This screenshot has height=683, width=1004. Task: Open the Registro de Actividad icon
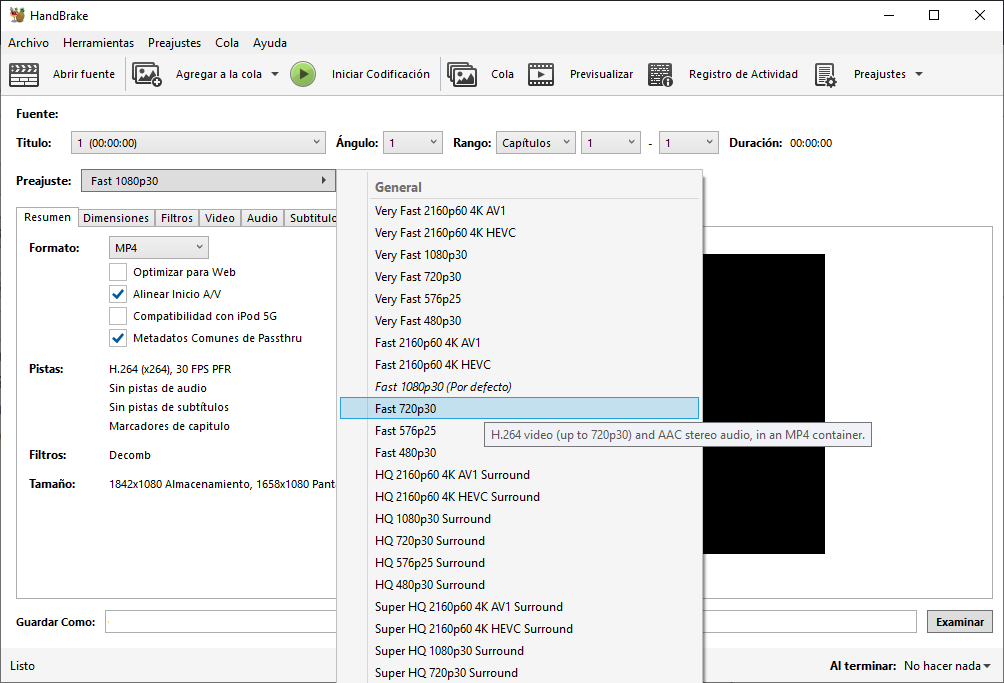click(660, 74)
